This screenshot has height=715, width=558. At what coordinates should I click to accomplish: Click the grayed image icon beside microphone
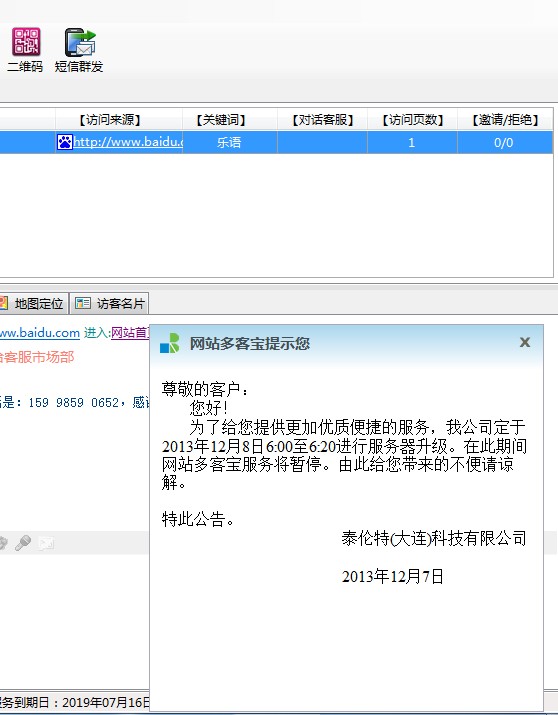(46, 543)
